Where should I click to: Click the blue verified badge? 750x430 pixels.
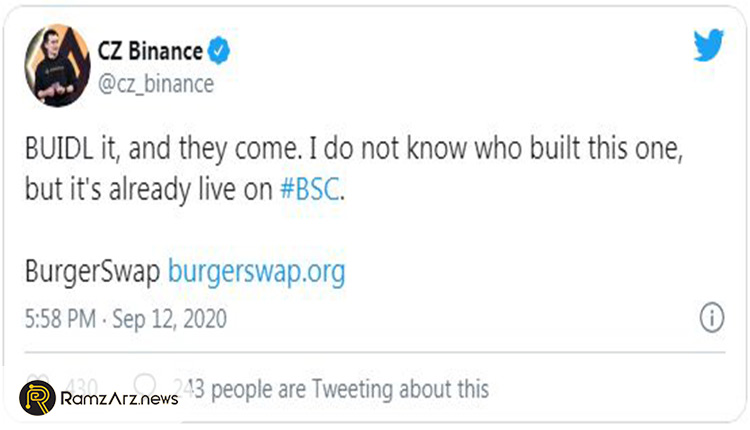(219, 51)
